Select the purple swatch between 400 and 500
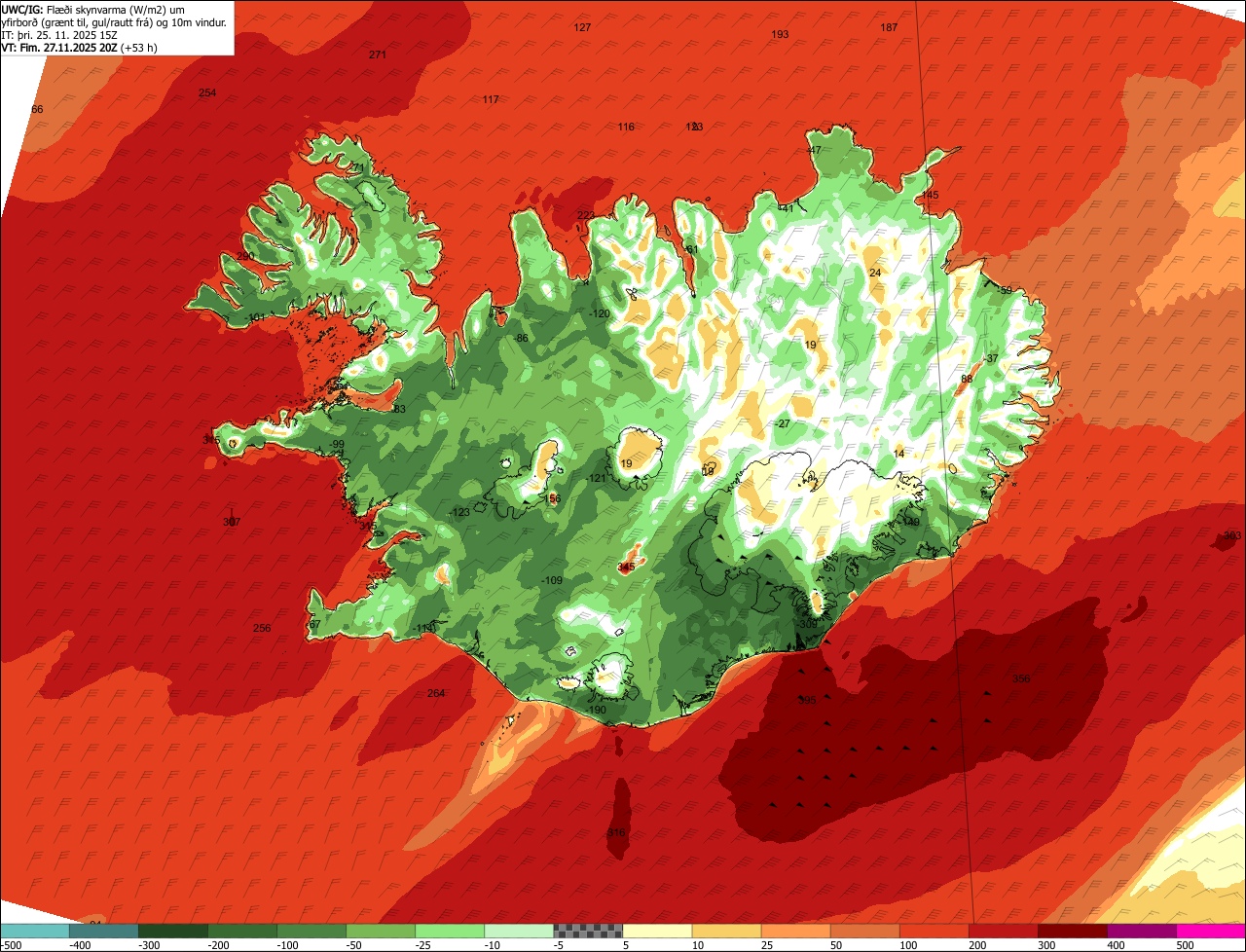 (1141, 931)
